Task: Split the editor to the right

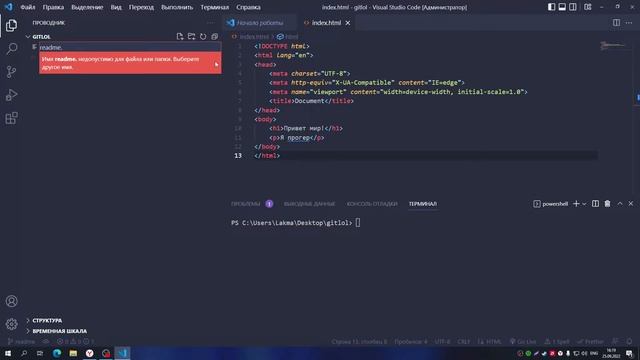Action: pos(616,23)
